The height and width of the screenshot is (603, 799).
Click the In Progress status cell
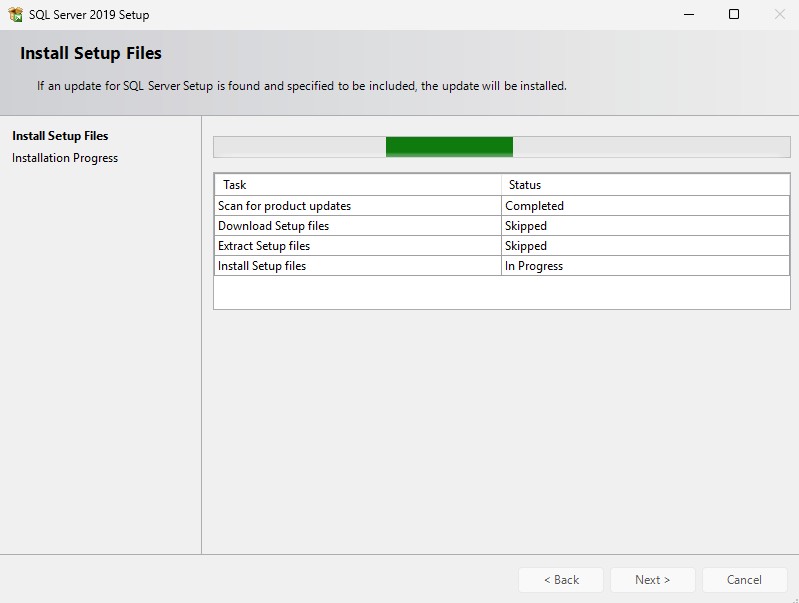tap(534, 266)
